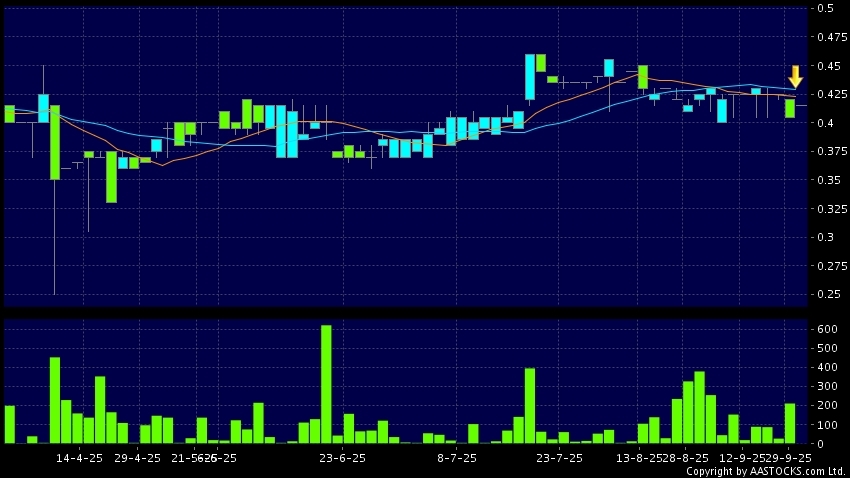Click the AASTOCKS.com copyright text
This screenshot has height=478, width=850.
(x=760, y=471)
